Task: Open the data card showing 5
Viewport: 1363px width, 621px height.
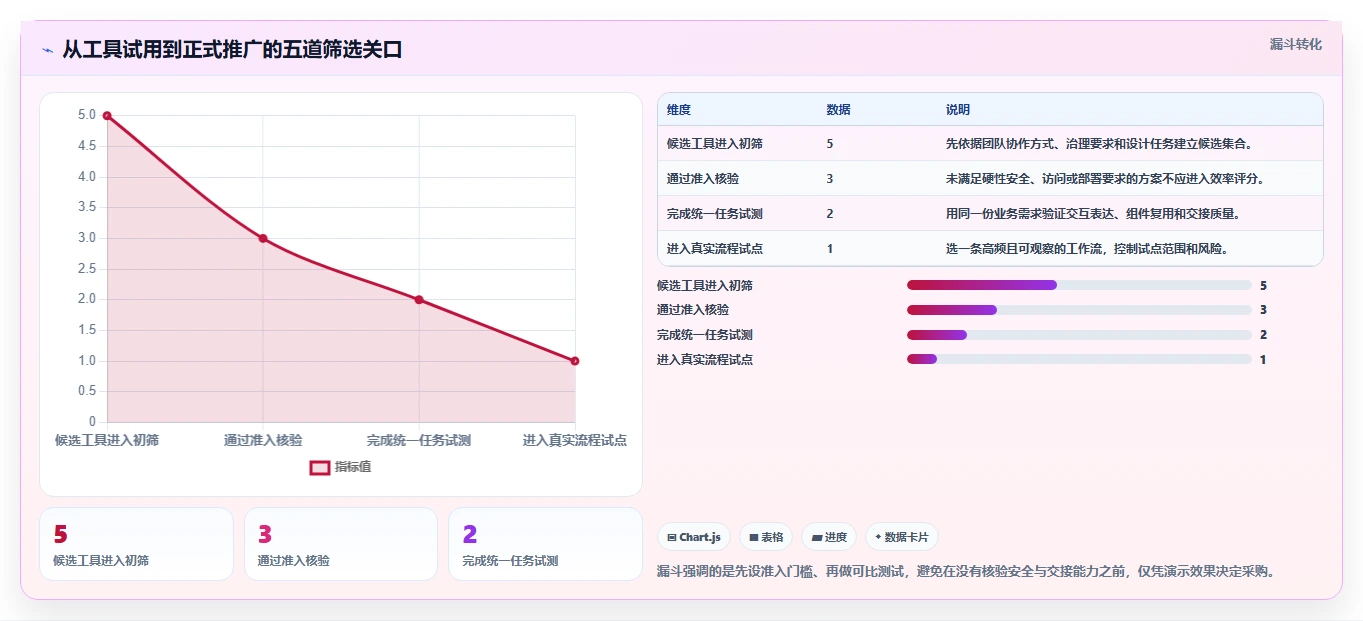Action: point(136,544)
